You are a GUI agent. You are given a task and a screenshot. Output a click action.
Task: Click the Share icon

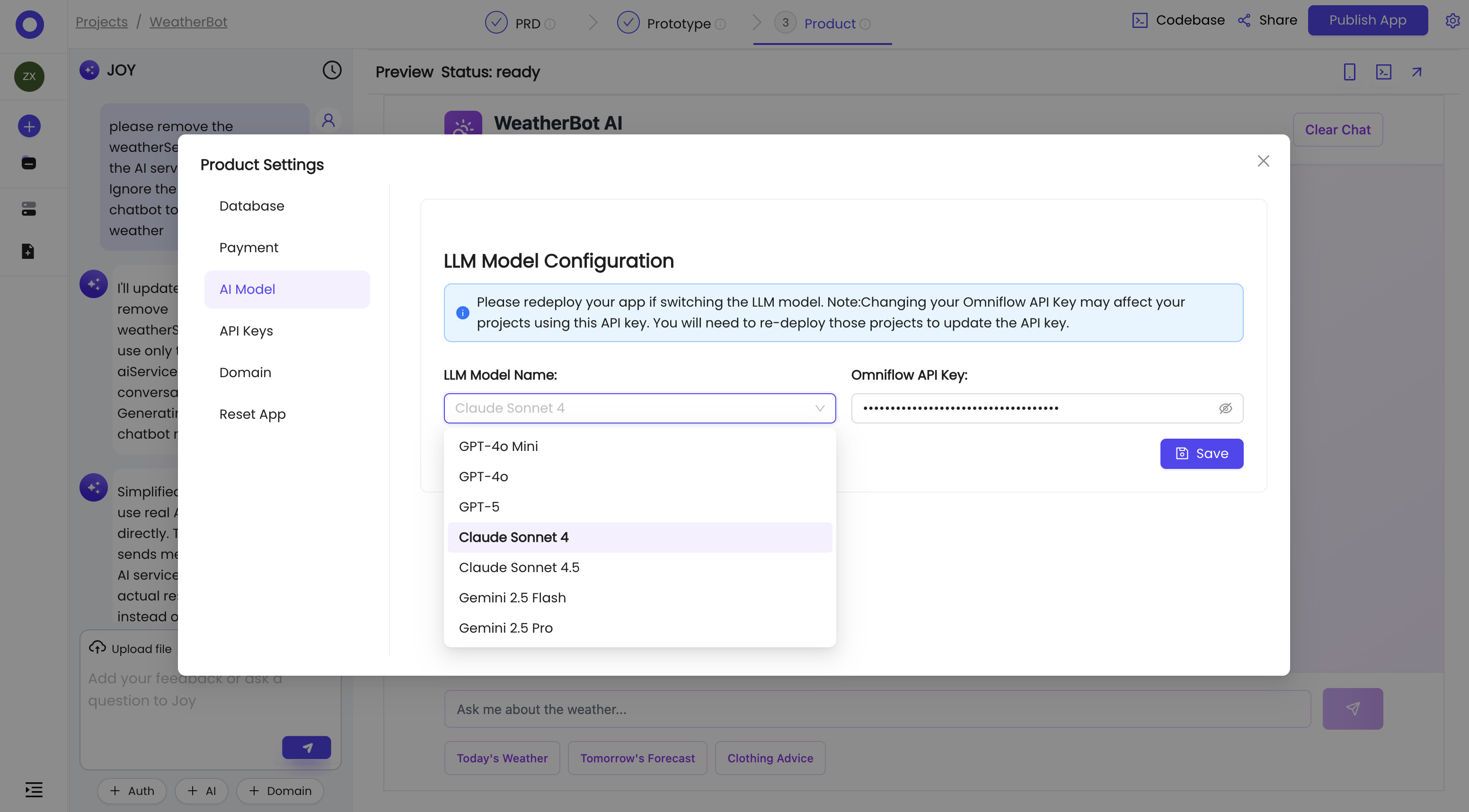pos(1244,20)
